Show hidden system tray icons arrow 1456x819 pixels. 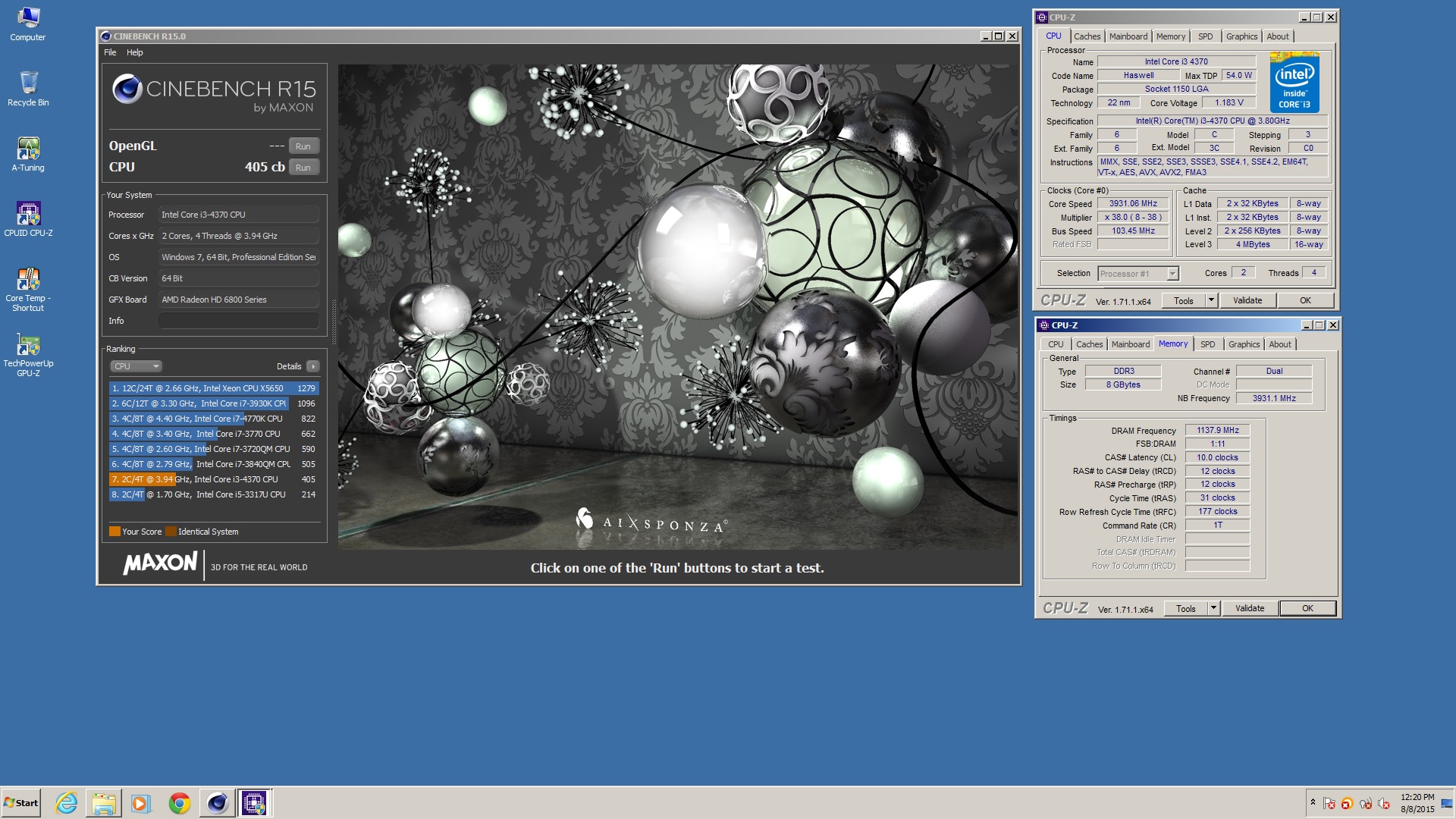(x=1313, y=802)
